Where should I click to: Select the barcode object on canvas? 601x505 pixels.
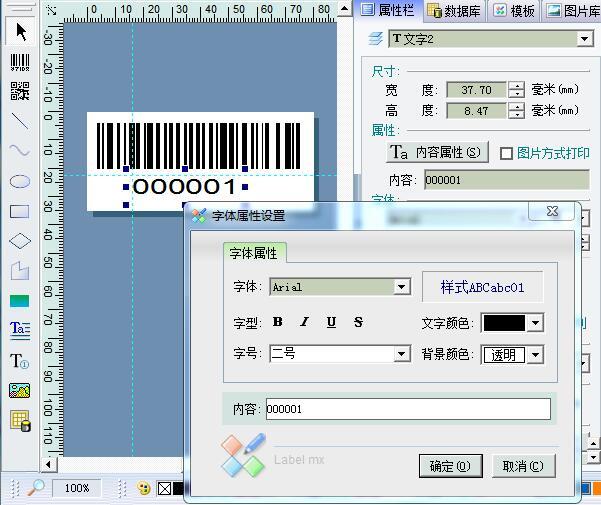click(x=198, y=146)
